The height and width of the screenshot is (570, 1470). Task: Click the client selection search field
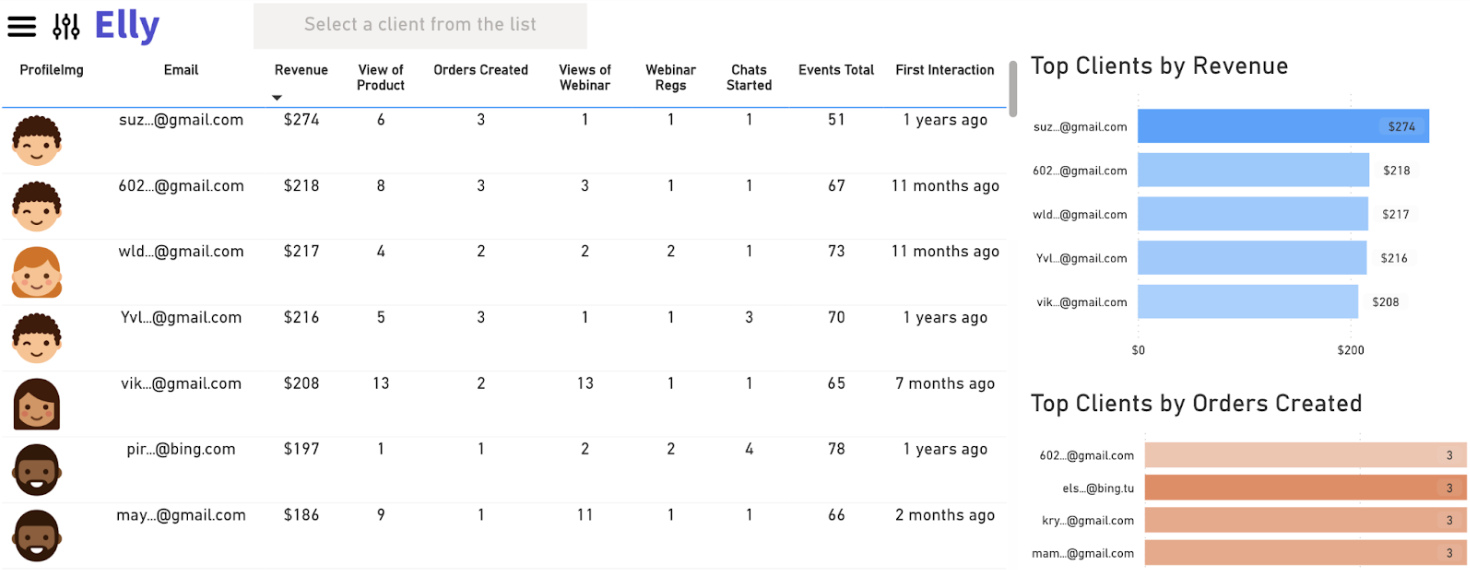pos(420,25)
